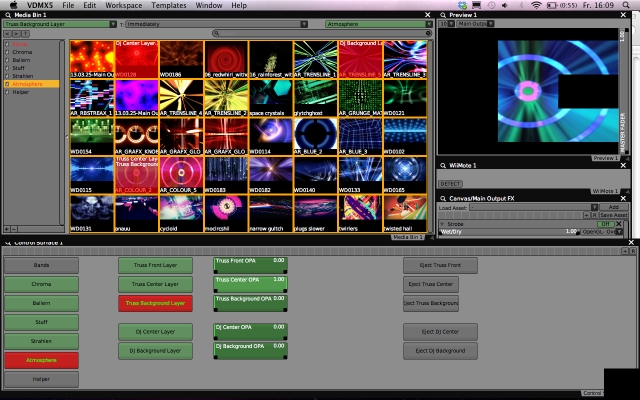Click the DETECT button in WiiMote 1
The image size is (640, 400).
pos(450,184)
